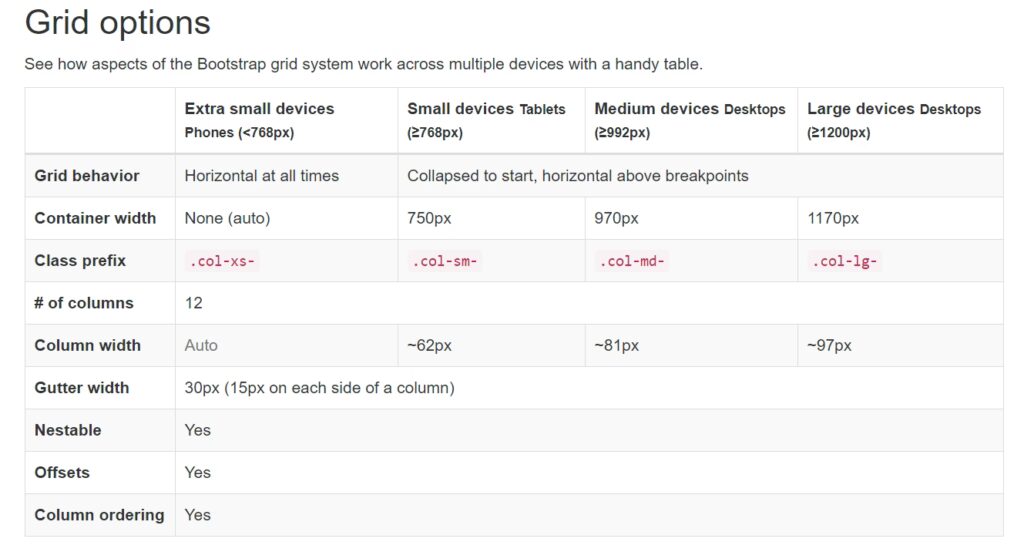Click the "Grid options" heading
The height and width of the screenshot is (552, 1024).
[117, 23]
